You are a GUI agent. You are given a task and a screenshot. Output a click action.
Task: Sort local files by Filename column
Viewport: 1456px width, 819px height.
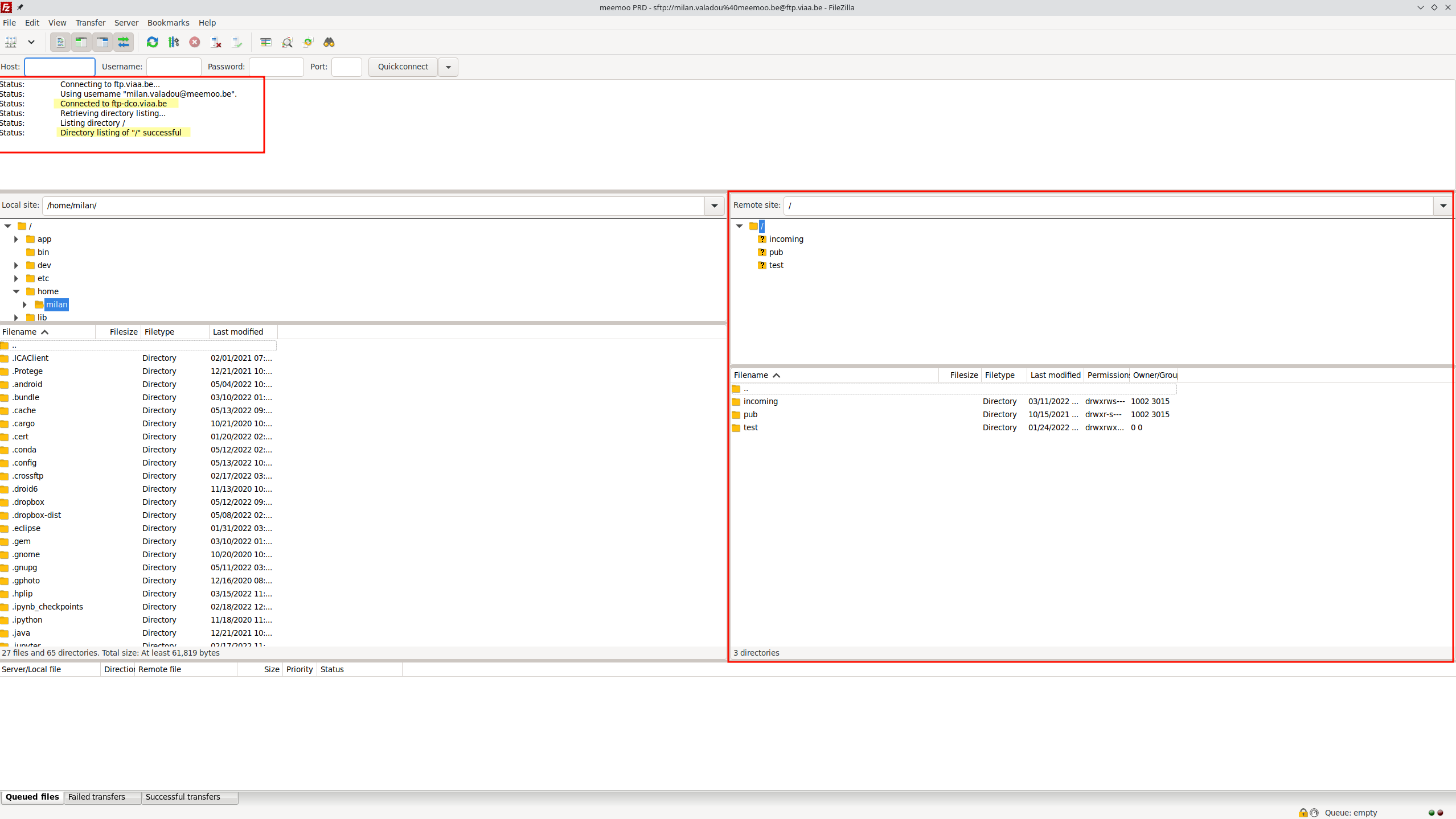pyautogui.click(x=47, y=332)
